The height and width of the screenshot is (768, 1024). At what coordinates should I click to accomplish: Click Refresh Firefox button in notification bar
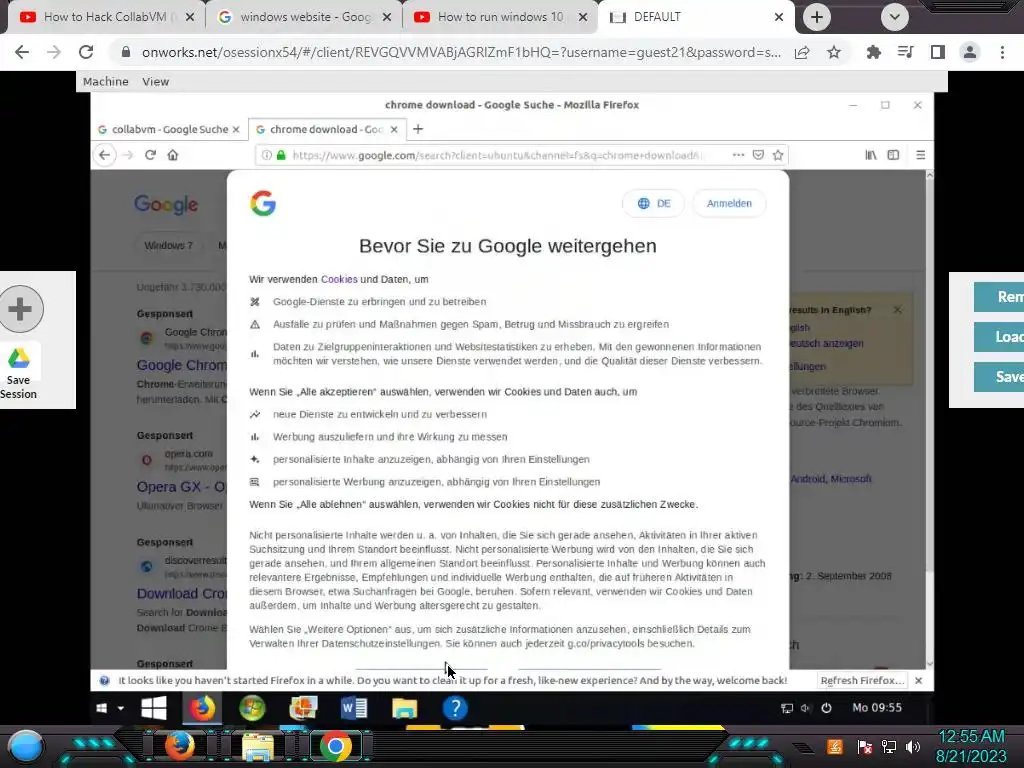[x=863, y=680]
